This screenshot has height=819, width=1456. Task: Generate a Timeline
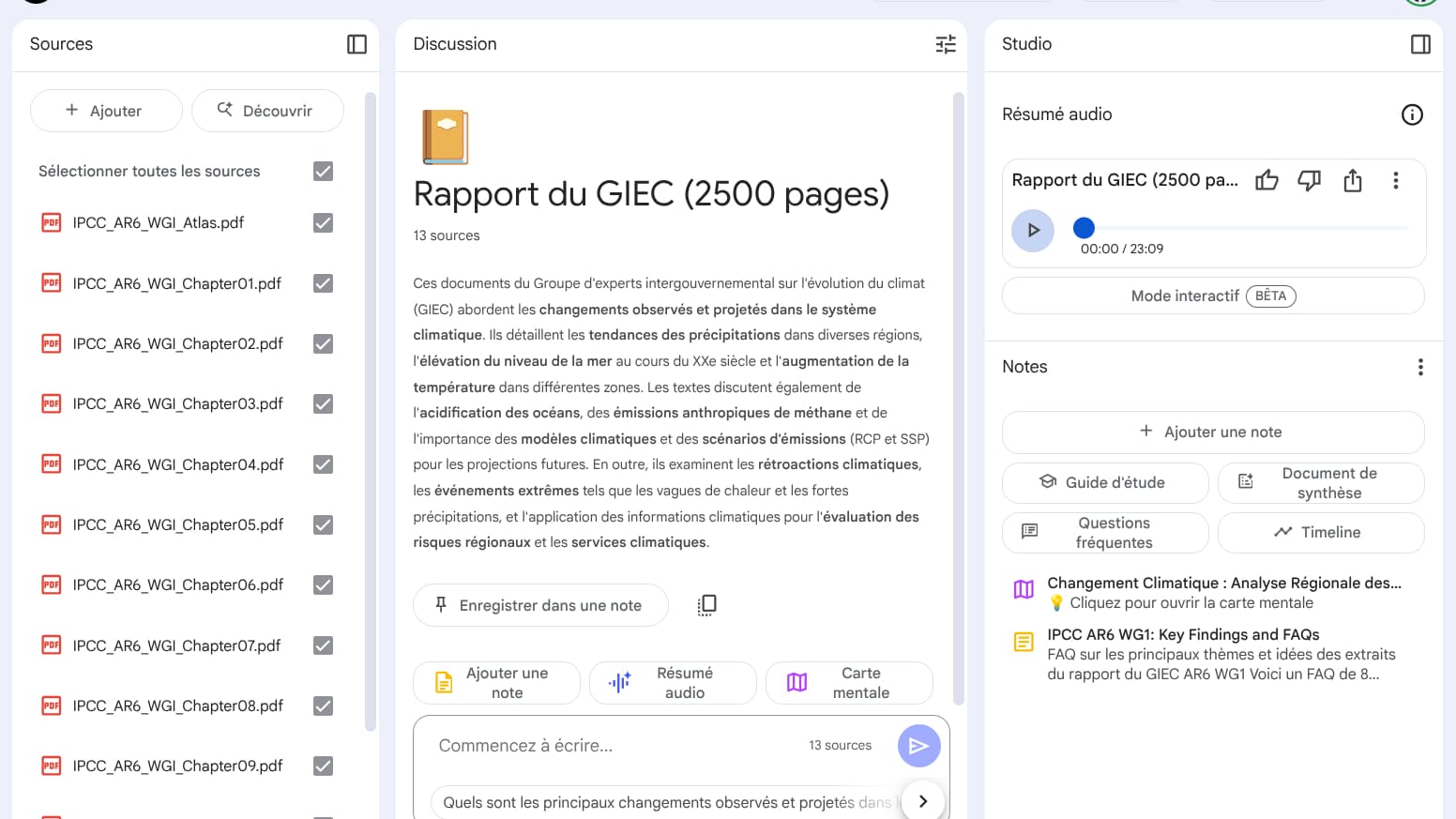click(1321, 533)
